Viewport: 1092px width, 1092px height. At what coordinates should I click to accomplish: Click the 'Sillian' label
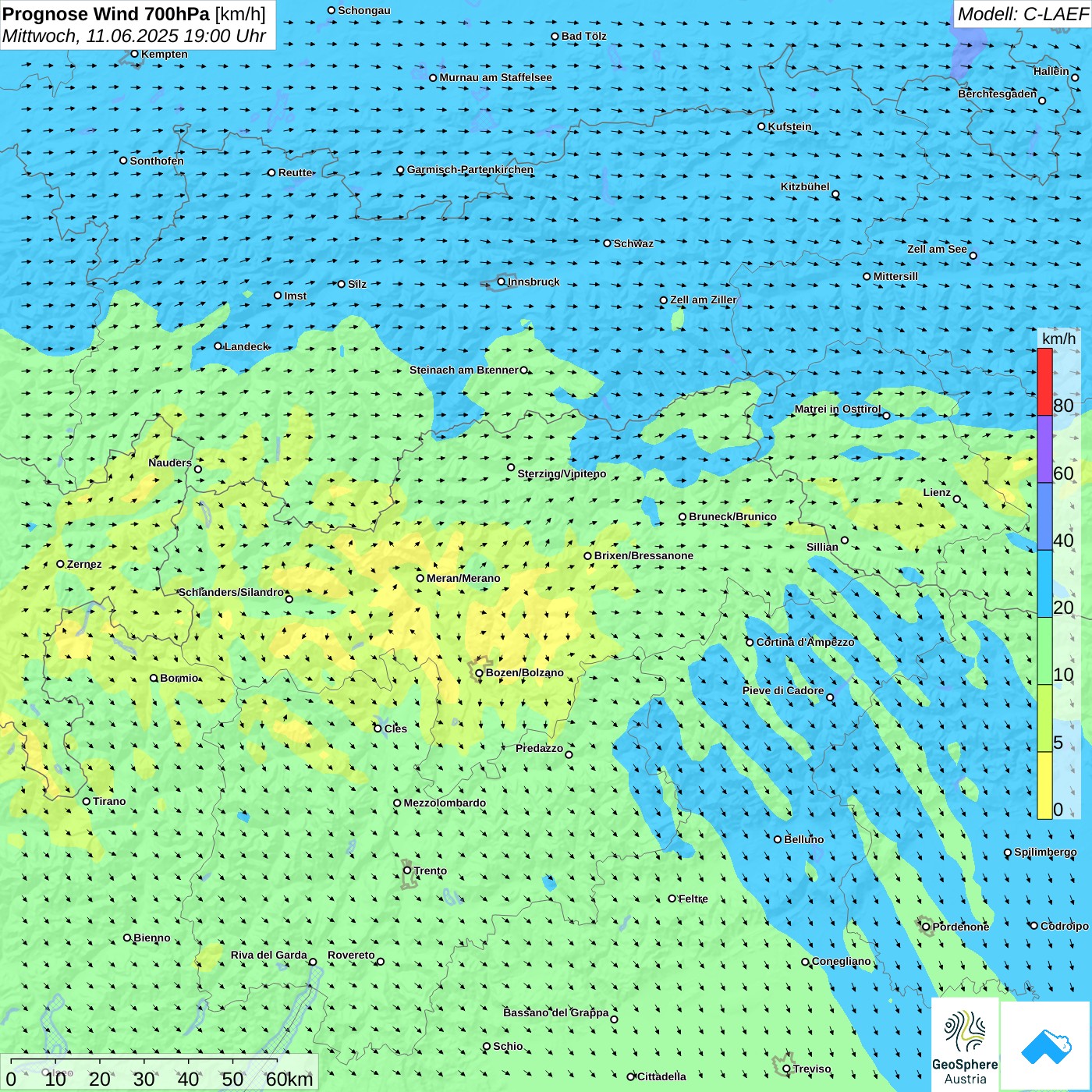[822, 547]
